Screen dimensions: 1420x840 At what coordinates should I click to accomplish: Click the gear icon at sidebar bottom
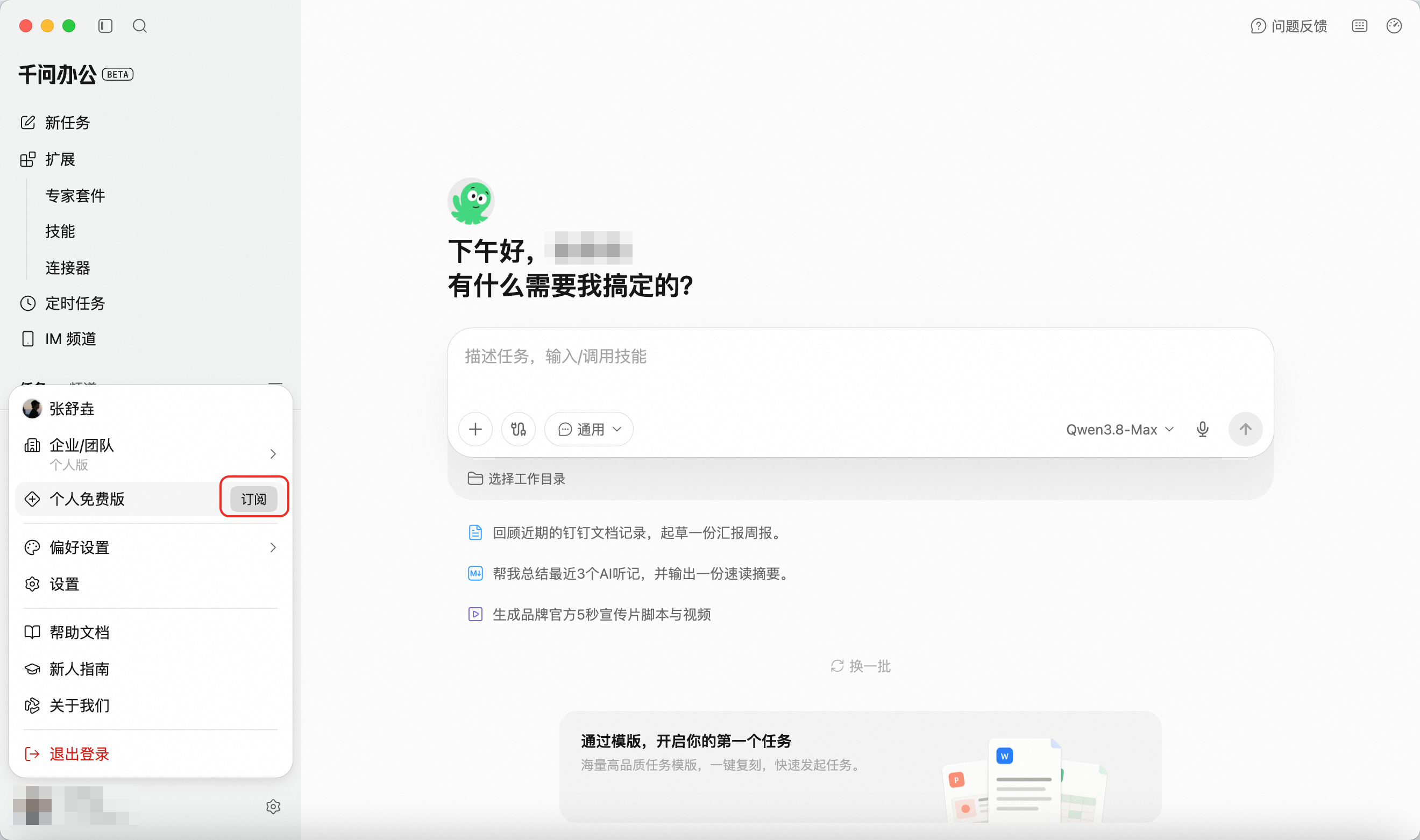tap(273, 807)
